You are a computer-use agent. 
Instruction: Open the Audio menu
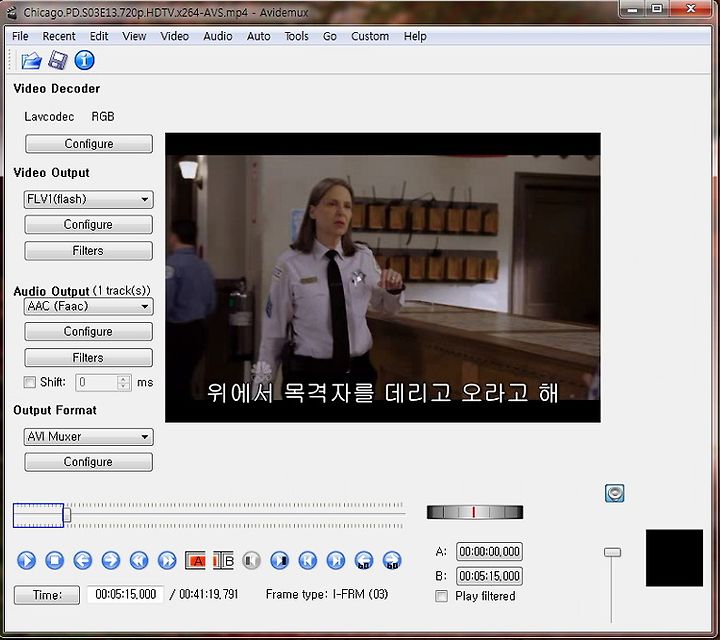[x=218, y=36]
